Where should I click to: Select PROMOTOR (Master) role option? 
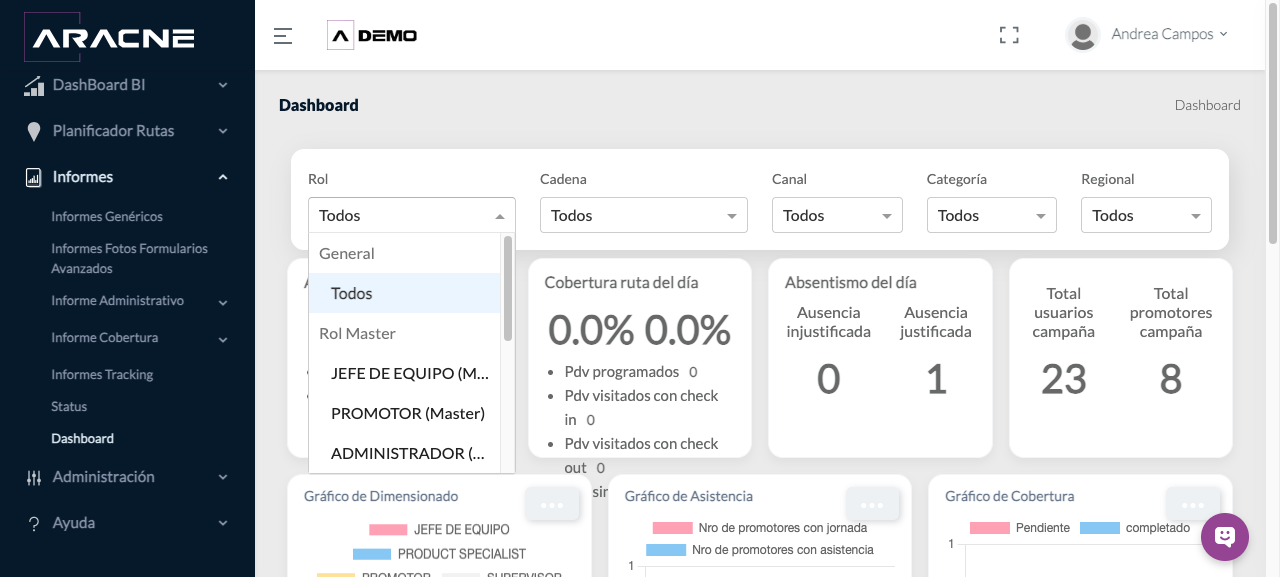tap(405, 413)
